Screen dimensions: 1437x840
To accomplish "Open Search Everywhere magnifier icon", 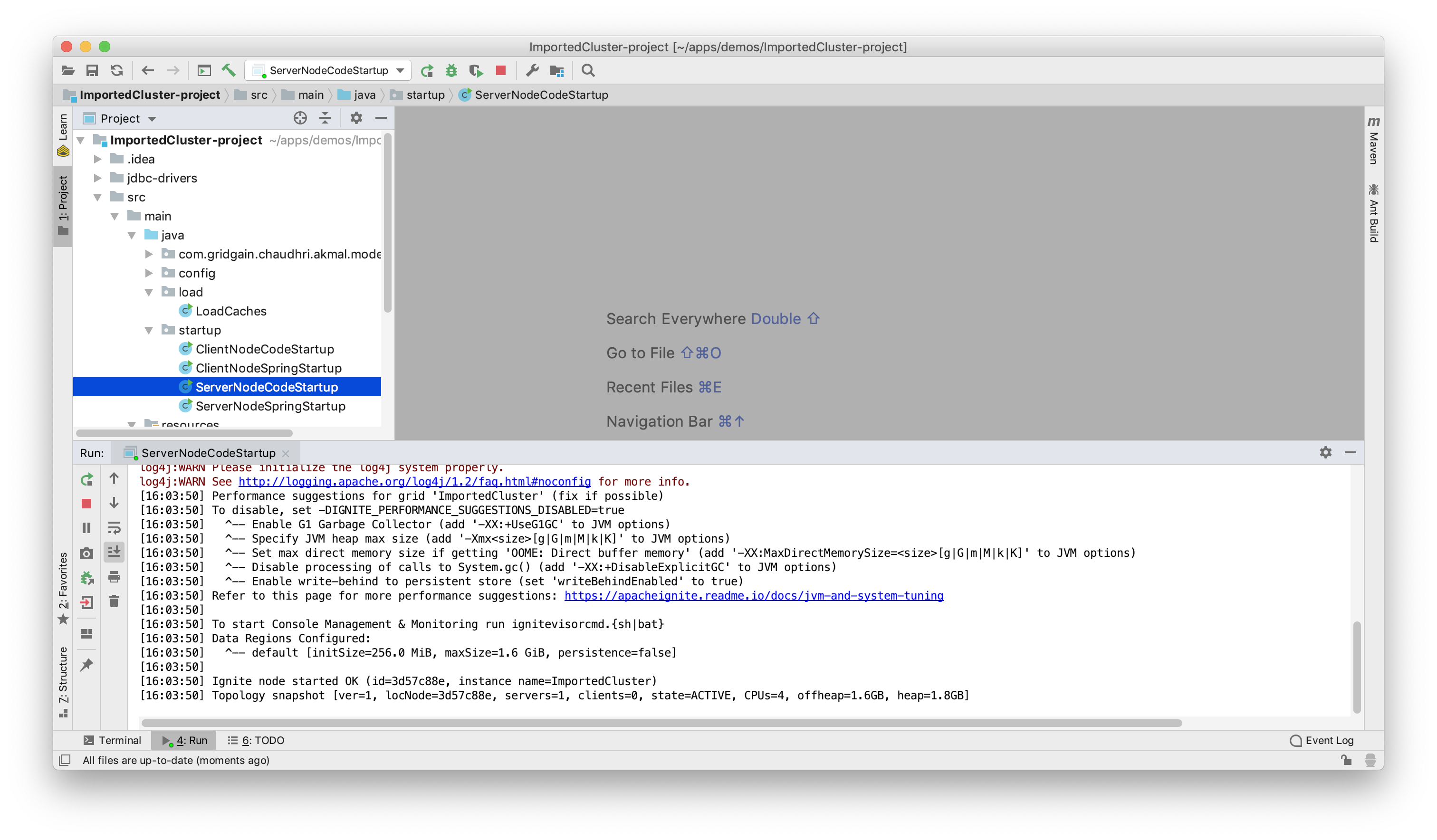I will 588,71.
